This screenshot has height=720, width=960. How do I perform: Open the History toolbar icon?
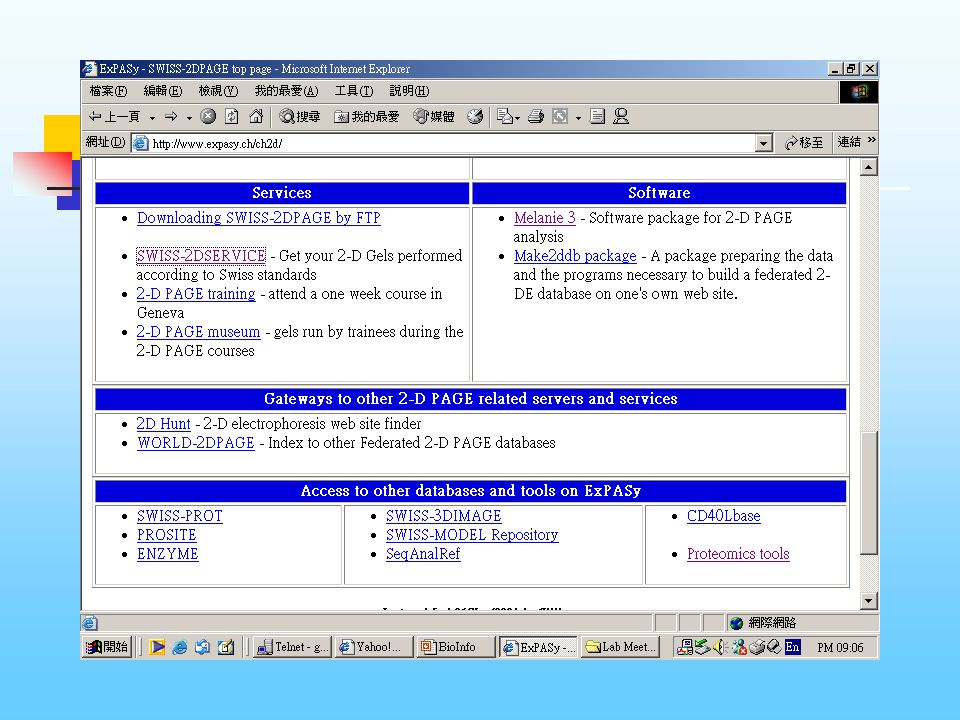tap(474, 116)
